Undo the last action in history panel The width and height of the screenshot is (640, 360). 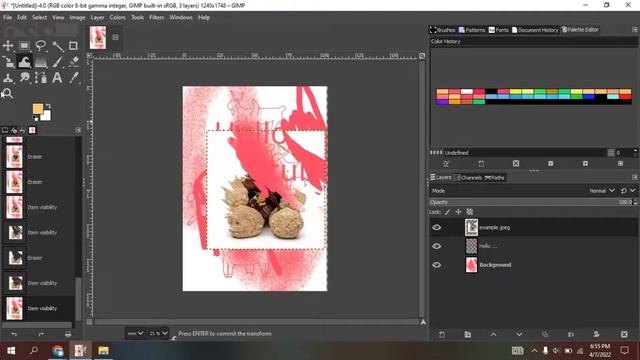point(14,334)
